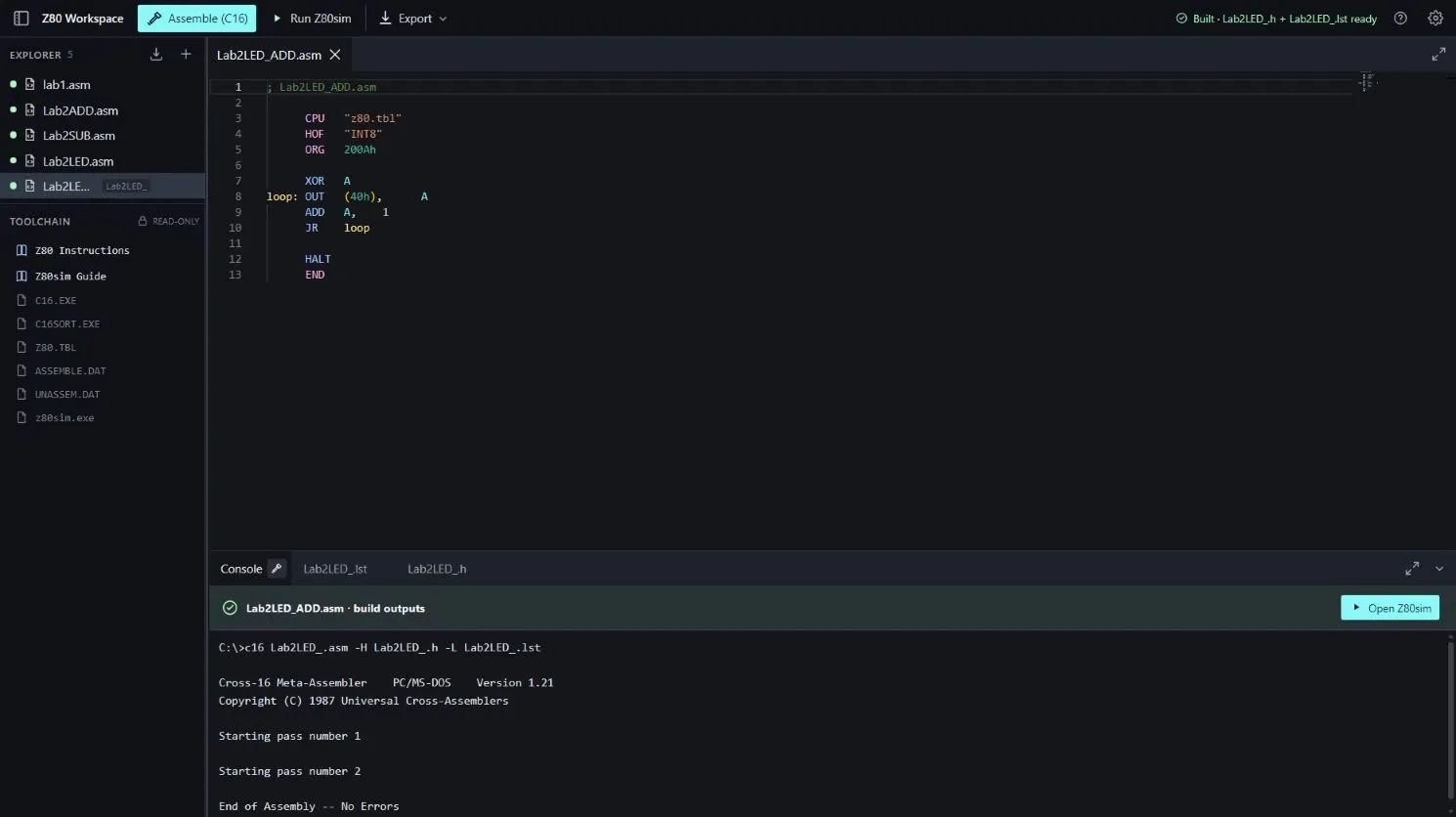This screenshot has height=817, width=1456.
Task: Switch to Lab2LED_.lst tab
Action: click(335, 569)
